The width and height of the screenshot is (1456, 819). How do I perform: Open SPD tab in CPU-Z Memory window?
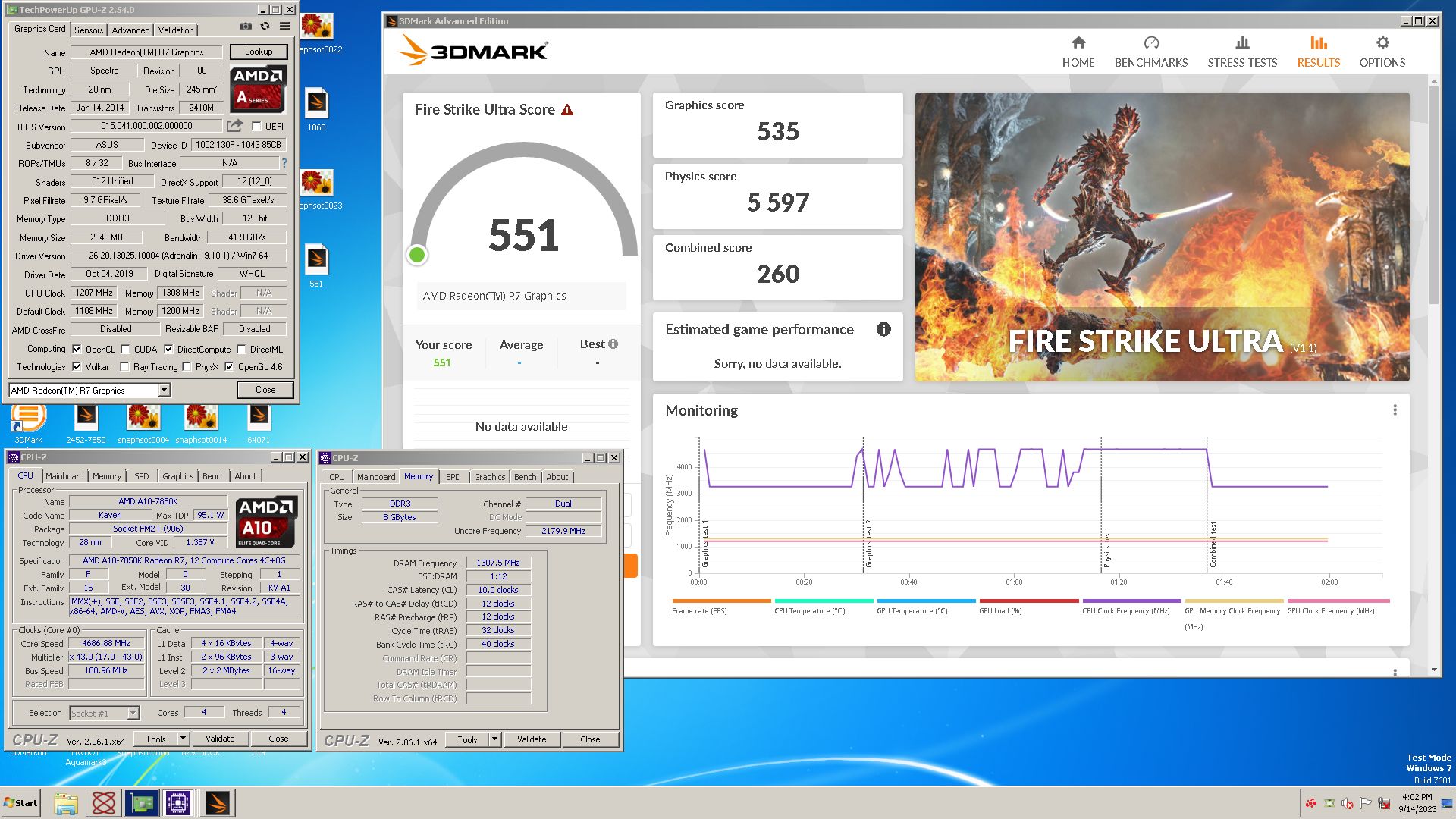(453, 477)
